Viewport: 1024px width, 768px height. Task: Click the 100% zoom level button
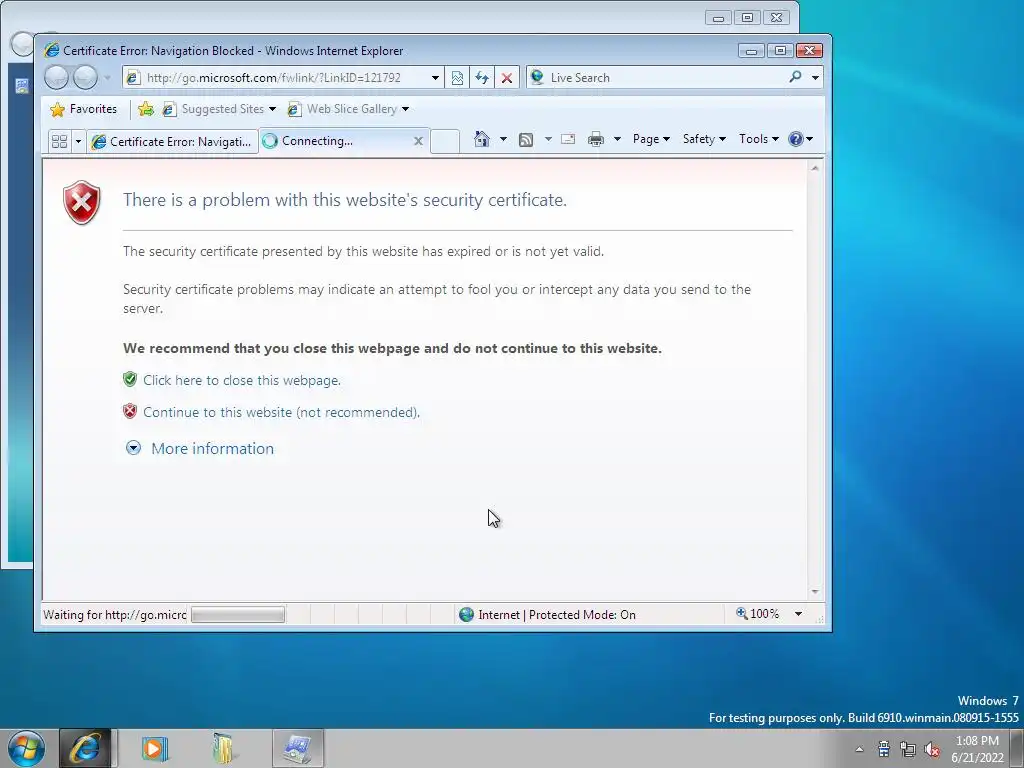758,614
